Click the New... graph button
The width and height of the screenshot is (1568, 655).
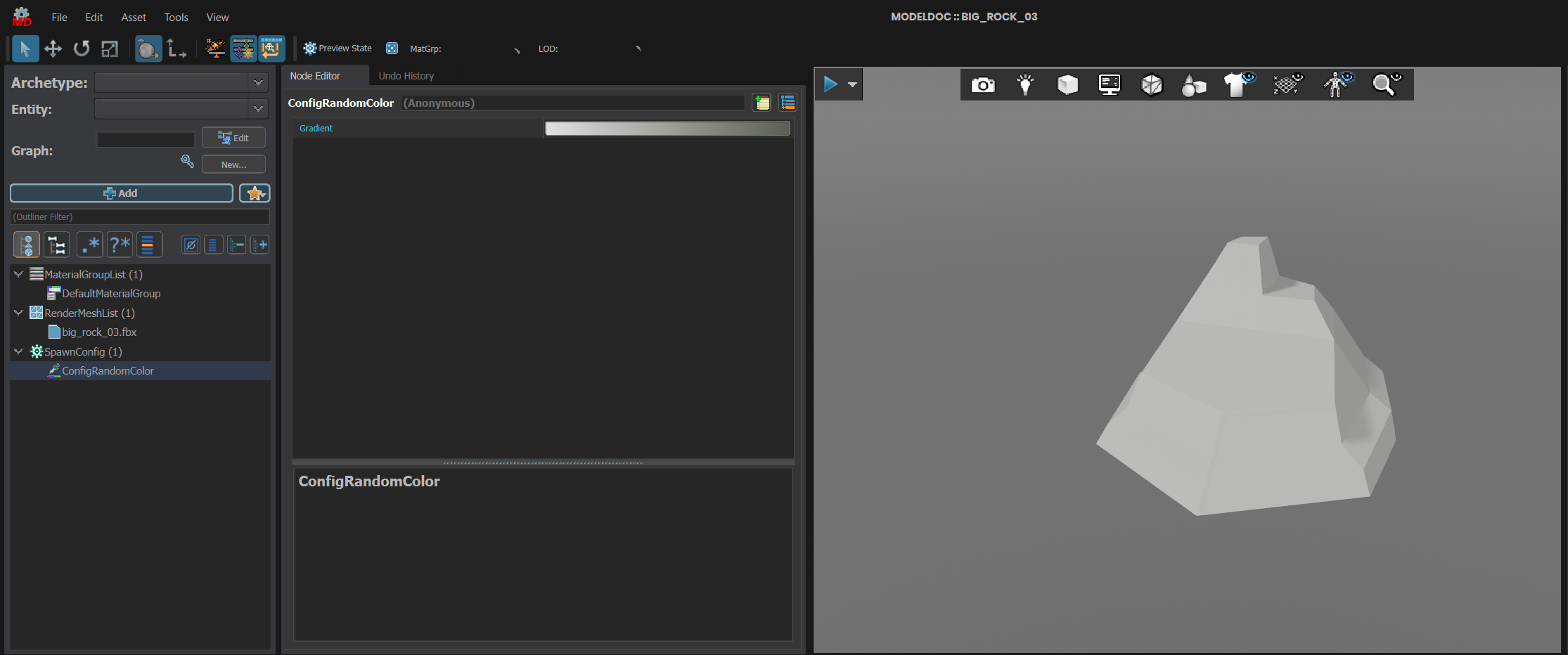pyautogui.click(x=233, y=164)
